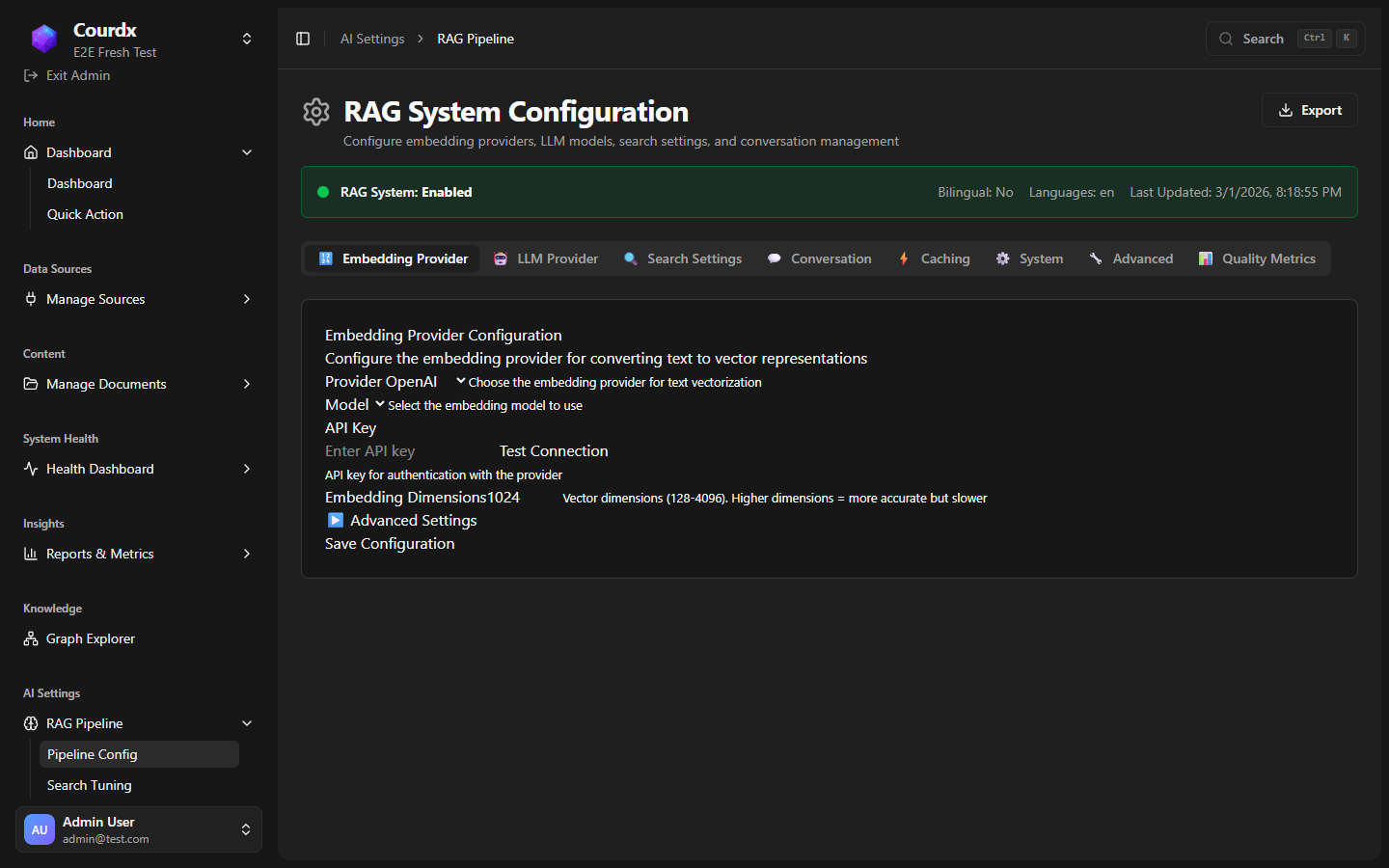This screenshot has width=1389, height=868.
Task: Switch to the Quality Metrics tab
Action: pos(1257,258)
